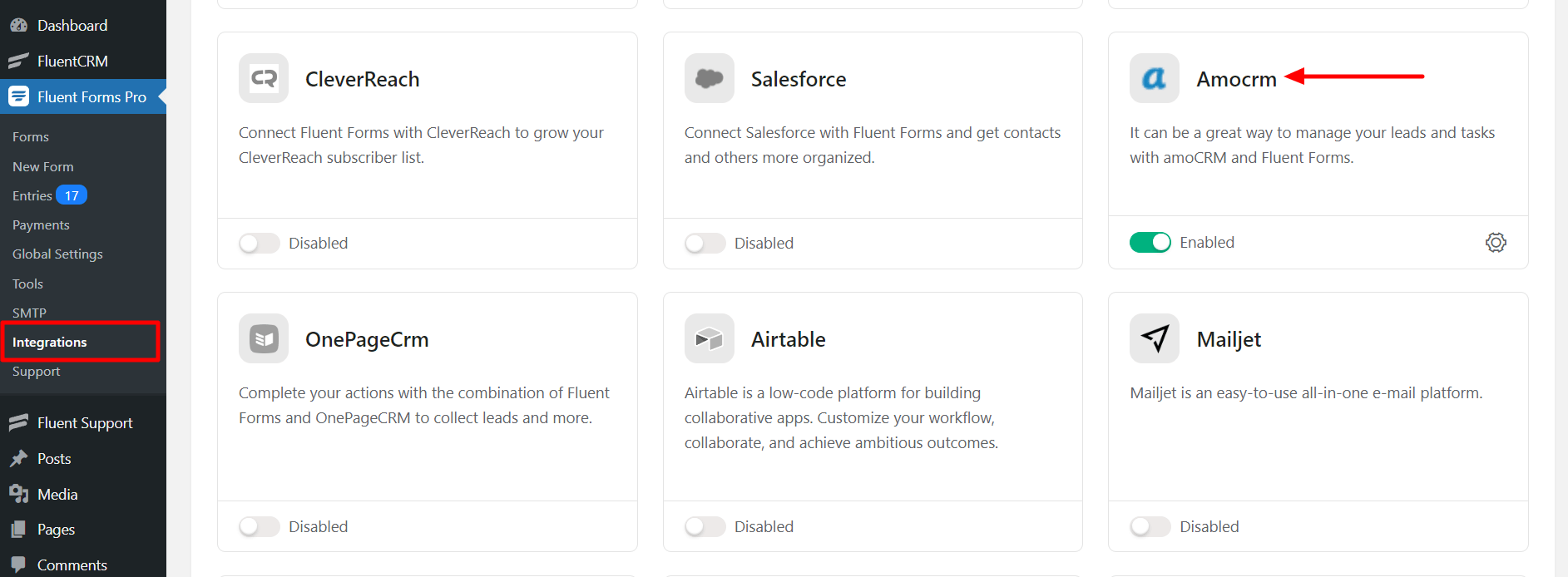Switch on the Mailjet integration
Screen dimensions: 1568x577
1150,526
